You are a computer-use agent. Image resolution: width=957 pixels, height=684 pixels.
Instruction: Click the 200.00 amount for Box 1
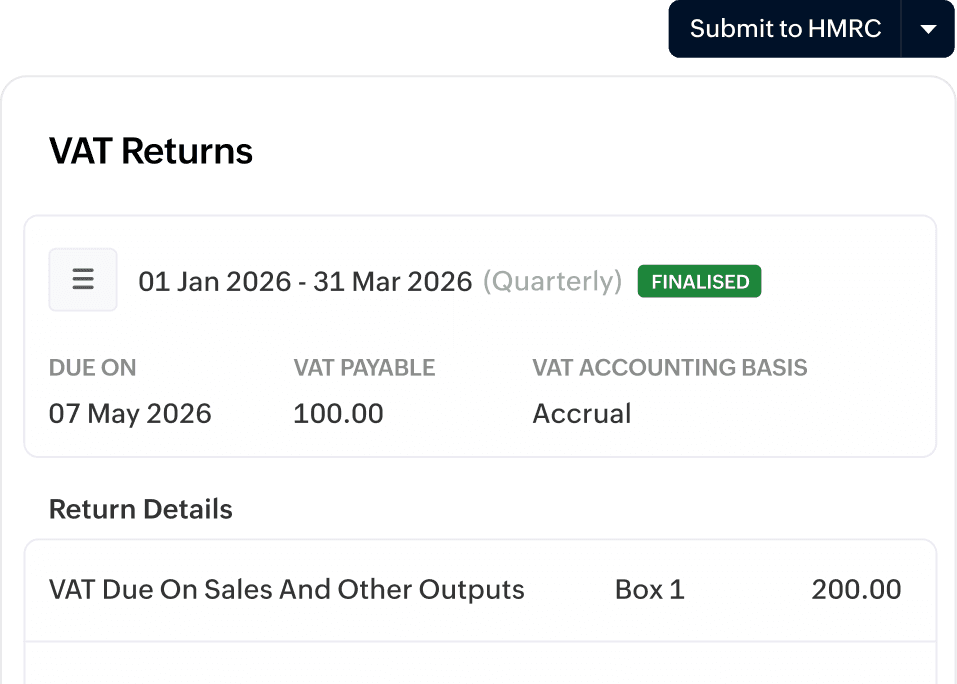tap(856, 590)
